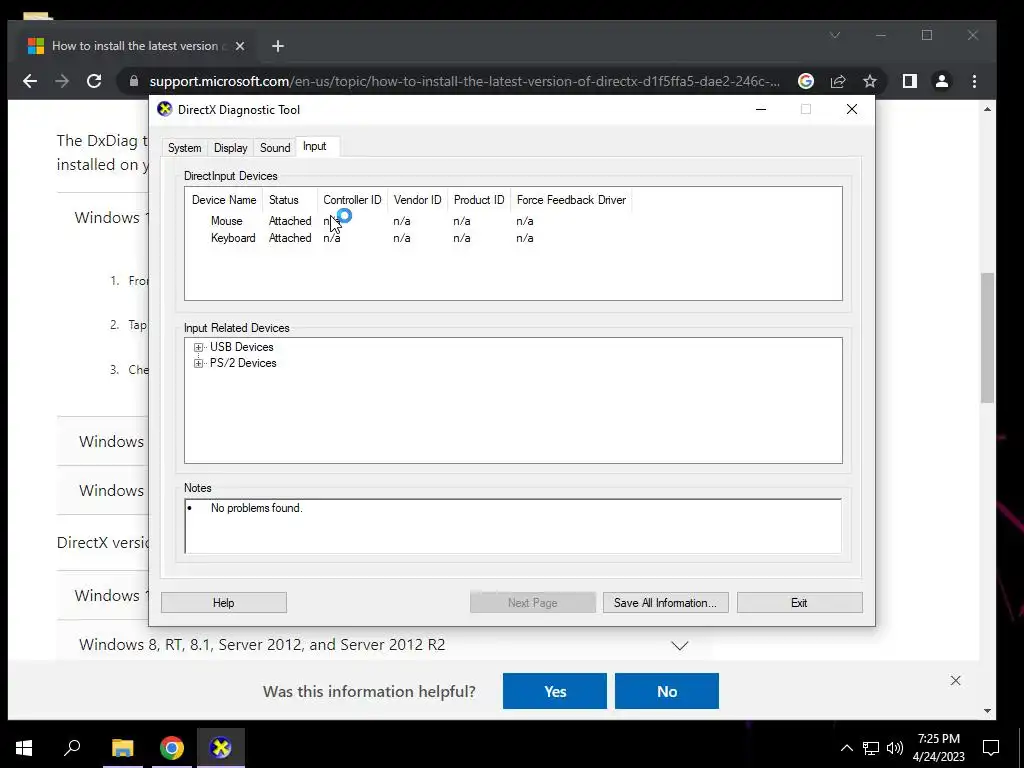Expand the USB Devices node
The height and width of the screenshot is (768, 1024).
tap(199, 347)
